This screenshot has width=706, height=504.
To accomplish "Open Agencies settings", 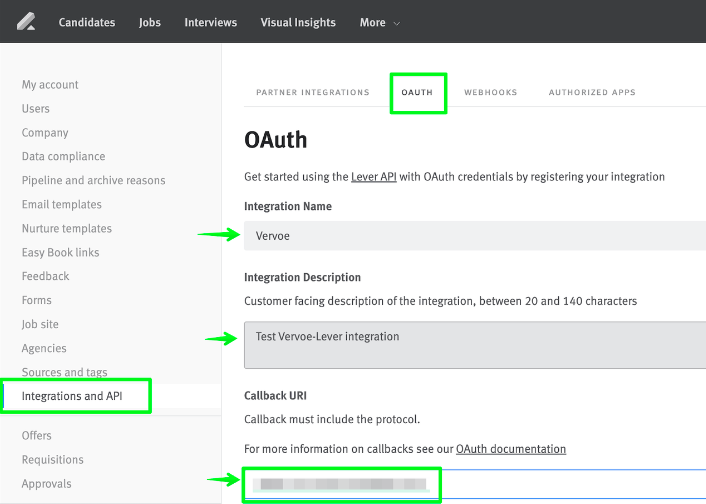I will [44, 348].
